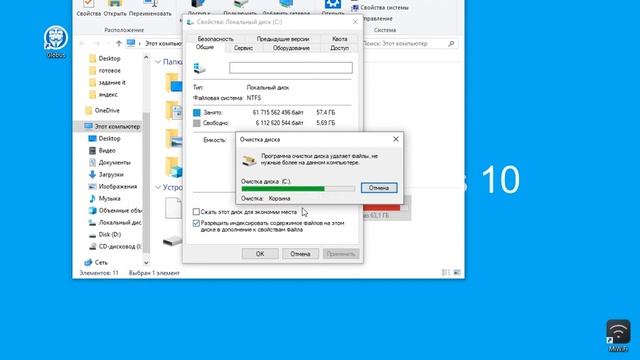
Task: Select the drive icon below Устройства
Action: click(x=172, y=241)
